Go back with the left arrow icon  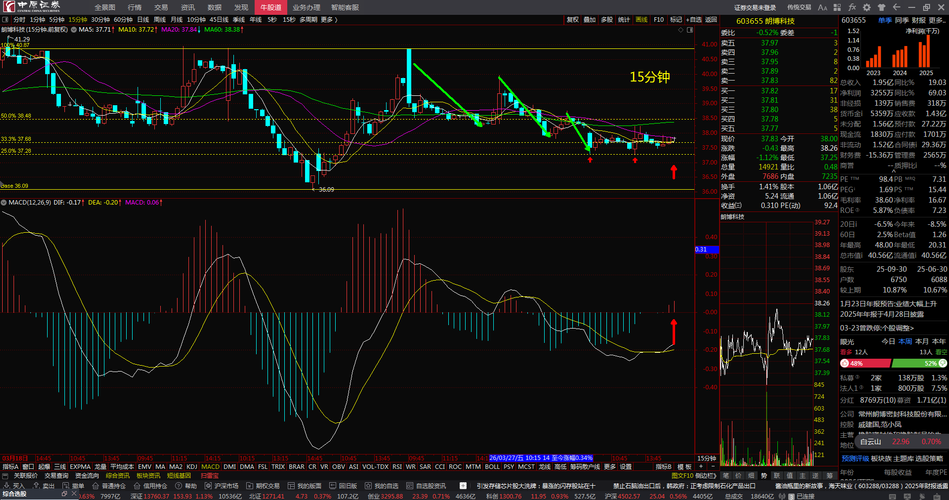(896, 7)
